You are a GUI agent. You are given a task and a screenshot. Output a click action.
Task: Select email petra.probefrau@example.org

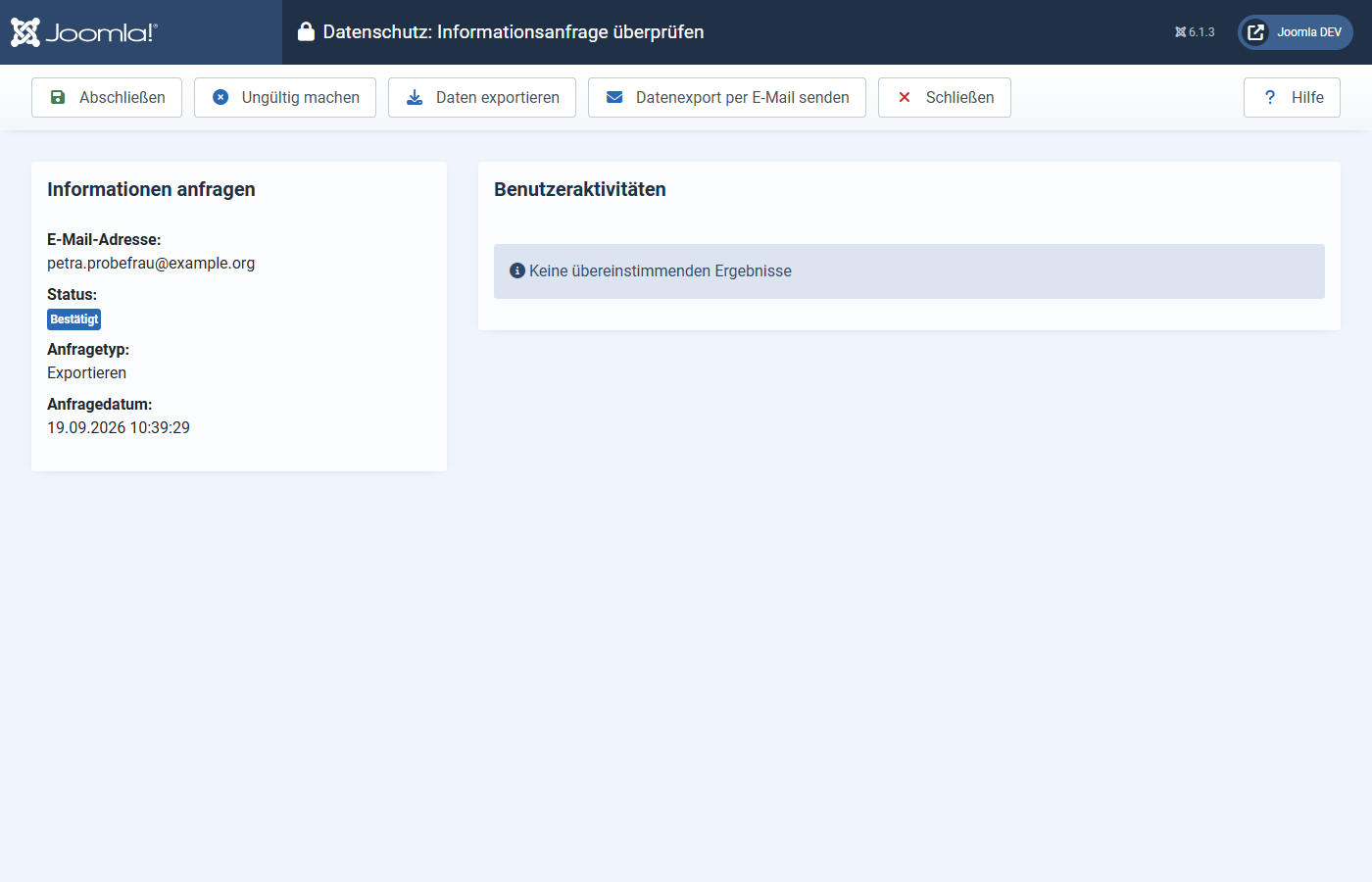pyautogui.click(x=151, y=263)
